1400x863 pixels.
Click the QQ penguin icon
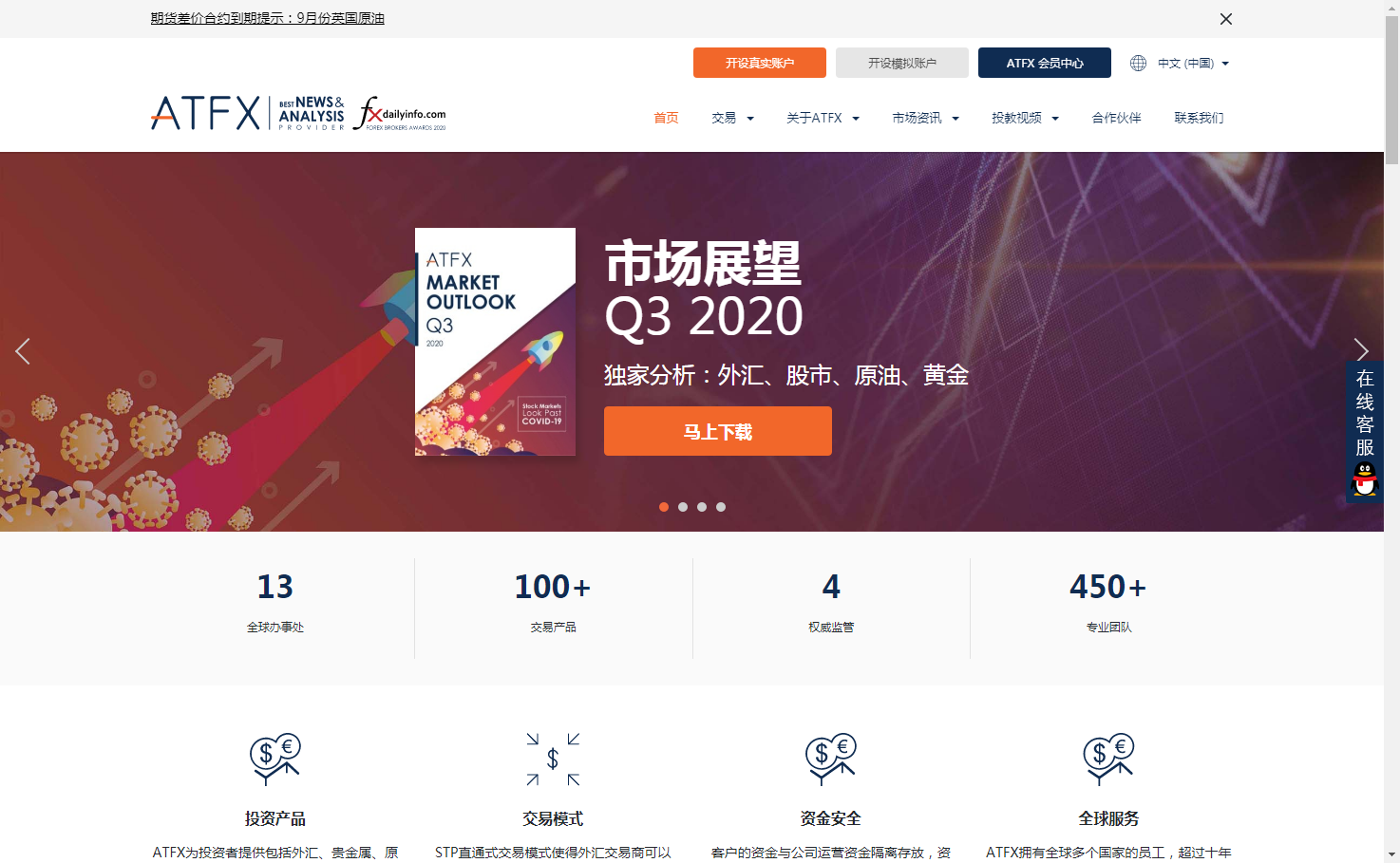coord(1365,479)
